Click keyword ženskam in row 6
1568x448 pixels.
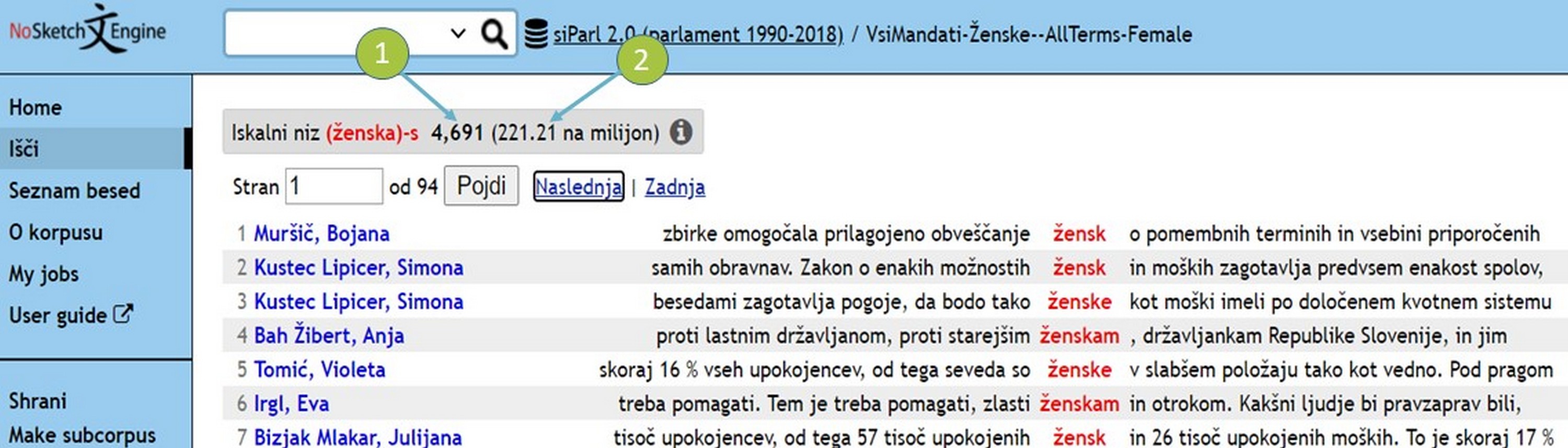[1079, 404]
